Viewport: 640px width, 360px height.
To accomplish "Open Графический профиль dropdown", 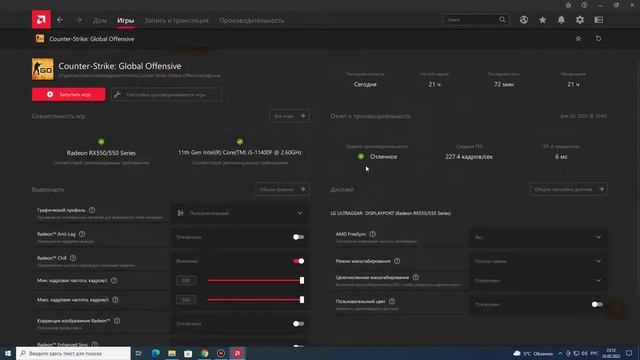I will (x=240, y=213).
